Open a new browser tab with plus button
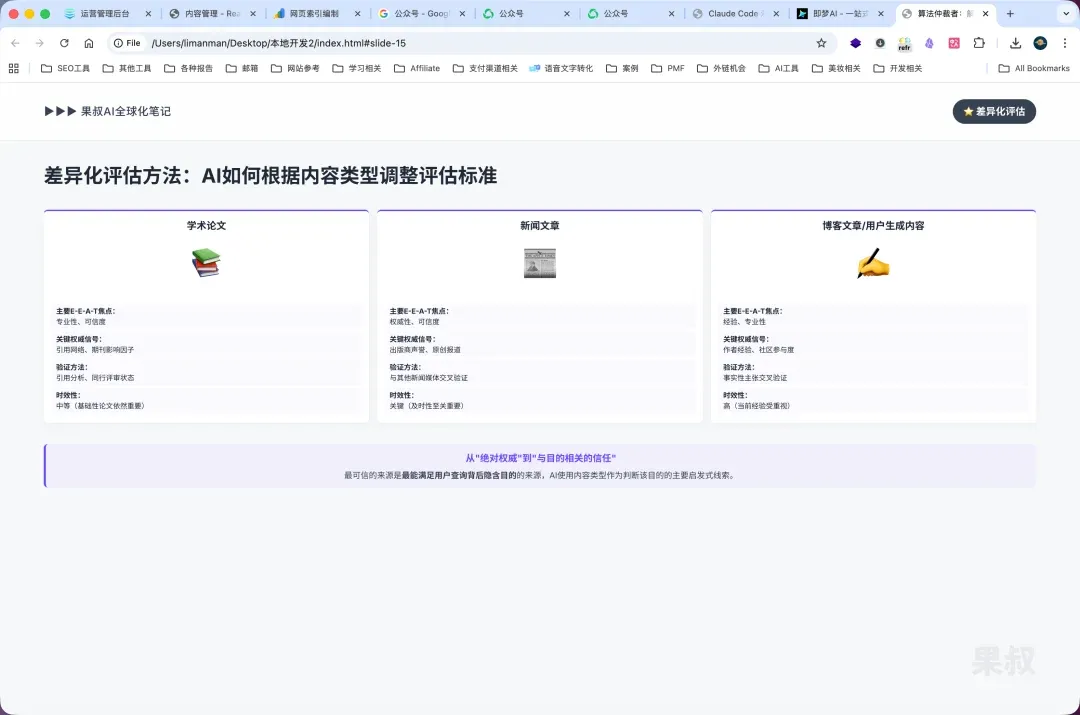 click(x=1010, y=14)
